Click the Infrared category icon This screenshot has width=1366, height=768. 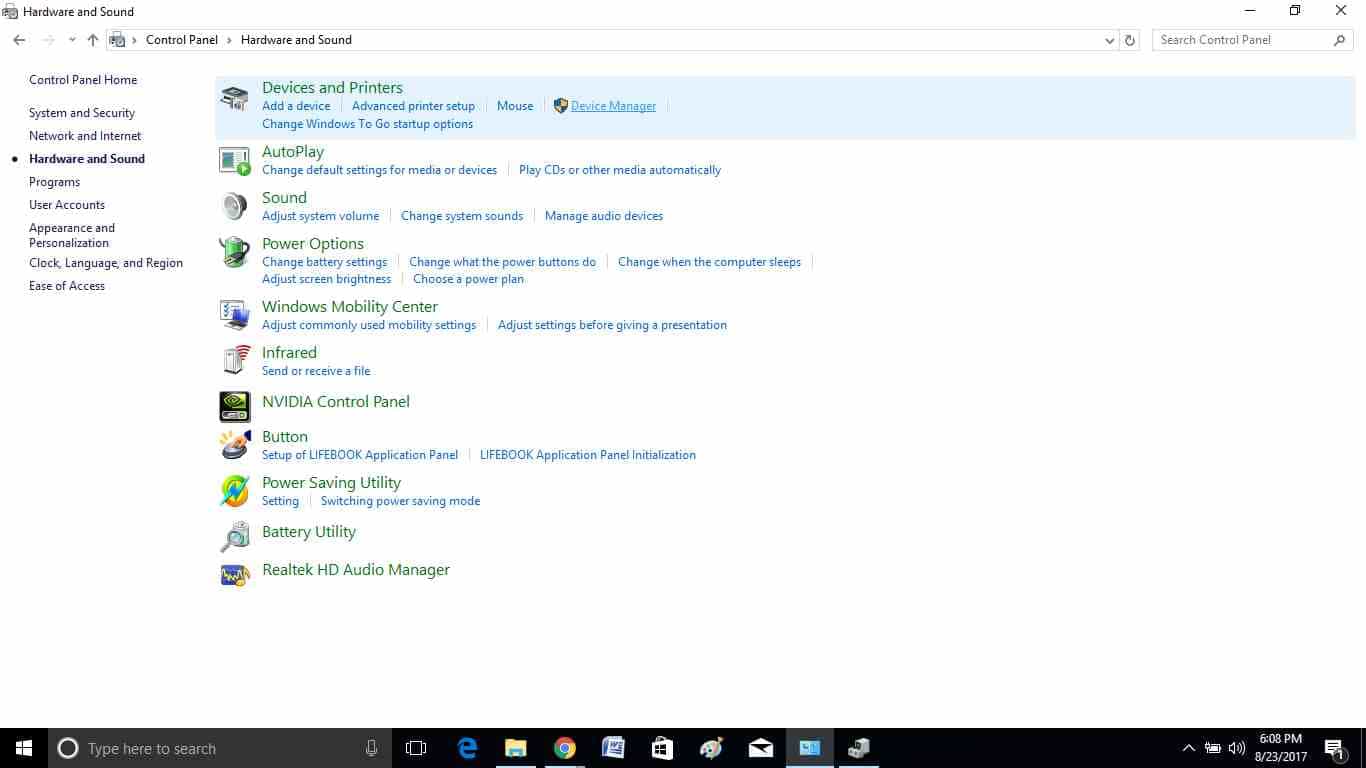coord(234,361)
